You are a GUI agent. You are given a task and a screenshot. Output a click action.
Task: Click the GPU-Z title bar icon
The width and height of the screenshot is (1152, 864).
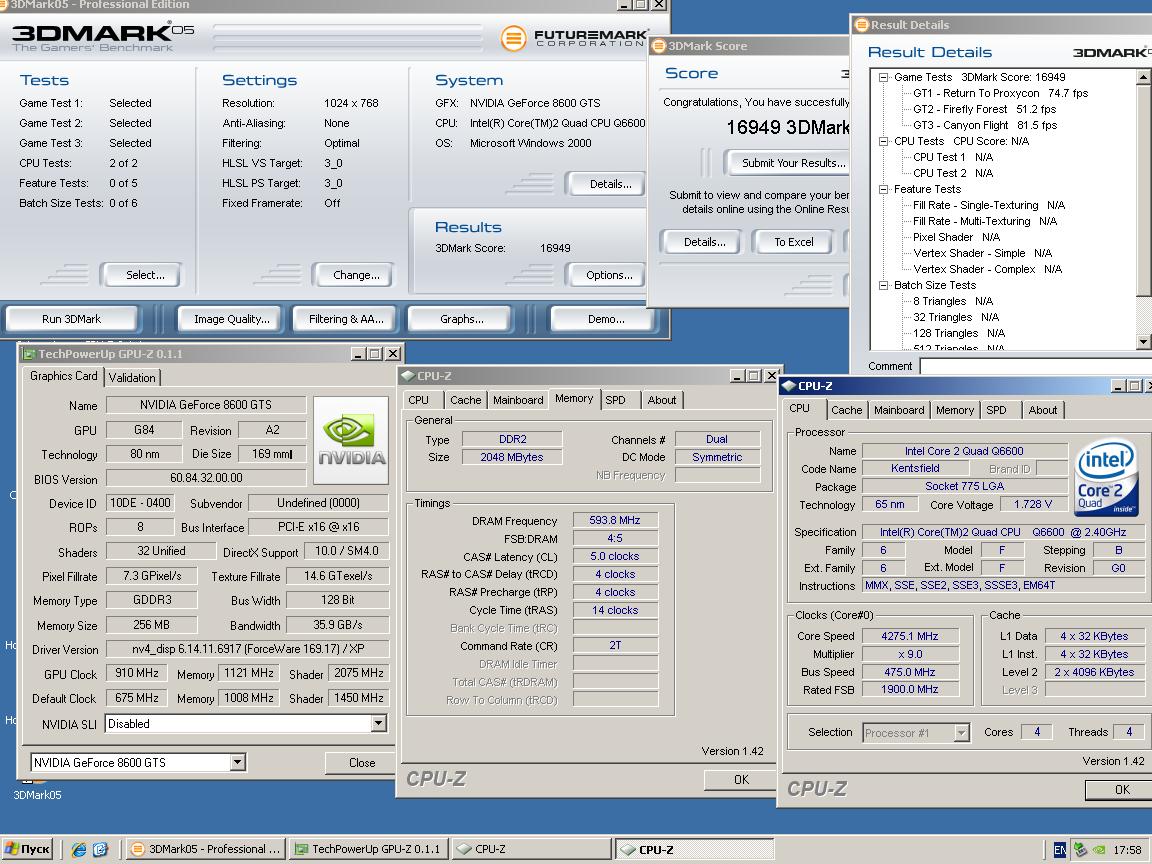pyautogui.click(x=29, y=354)
